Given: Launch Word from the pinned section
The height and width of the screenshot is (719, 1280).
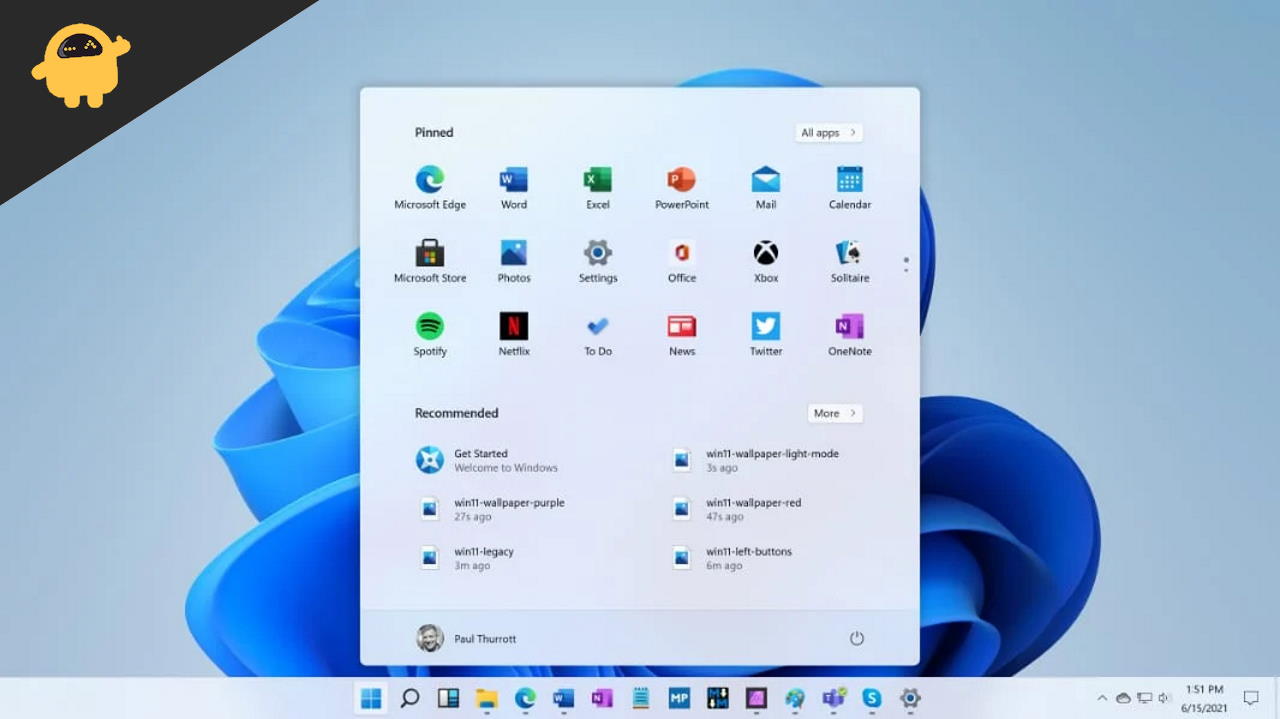Looking at the screenshot, I should click(x=514, y=188).
